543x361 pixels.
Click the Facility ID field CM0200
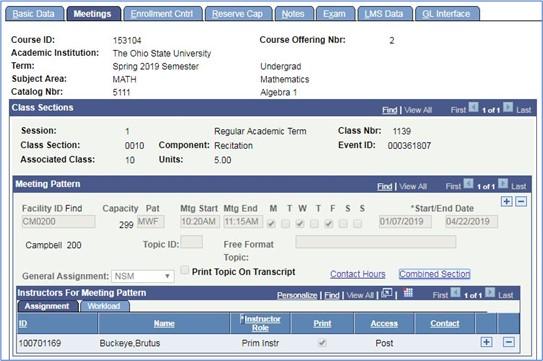click(59, 221)
